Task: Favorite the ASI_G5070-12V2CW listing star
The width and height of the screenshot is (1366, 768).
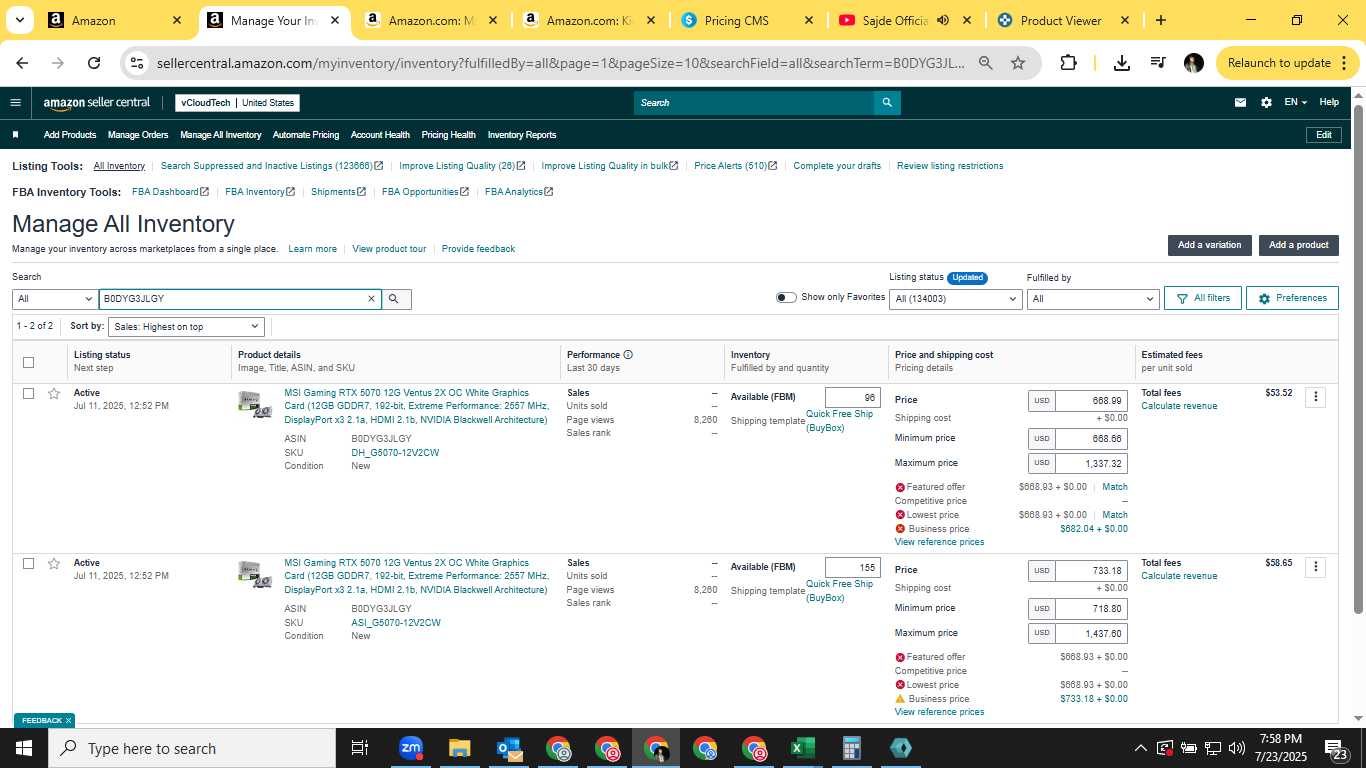Action: pos(54,563)
